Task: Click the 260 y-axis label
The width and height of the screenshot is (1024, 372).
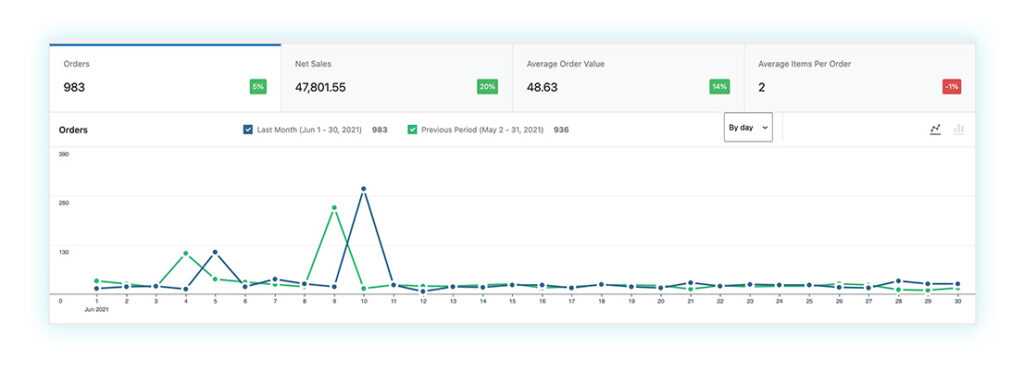Action: pyautogui.click(x=64, y=203)
